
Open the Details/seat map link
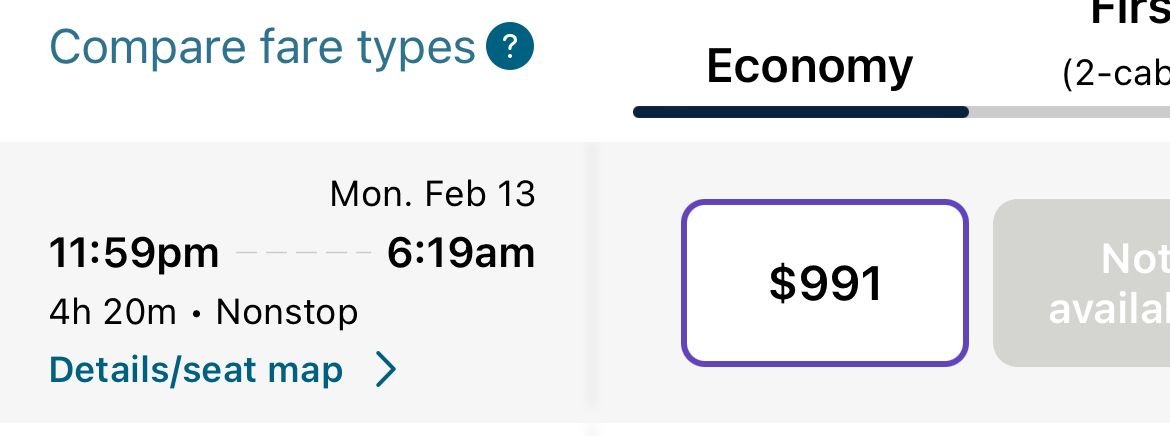pos(196,370)
